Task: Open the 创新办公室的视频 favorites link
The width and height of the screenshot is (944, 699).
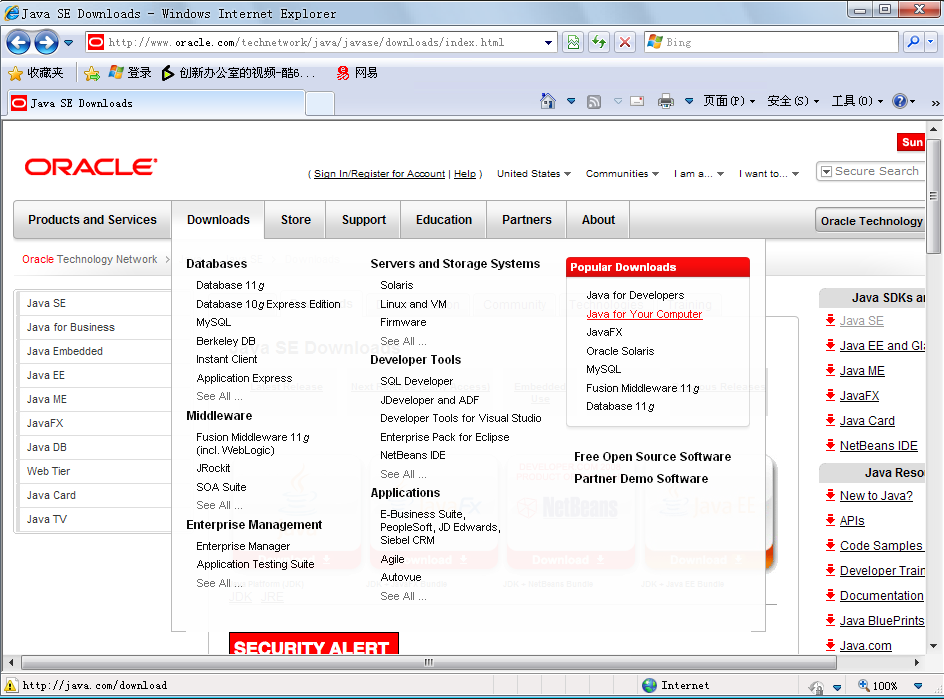Action: click(x=238, y=73)
